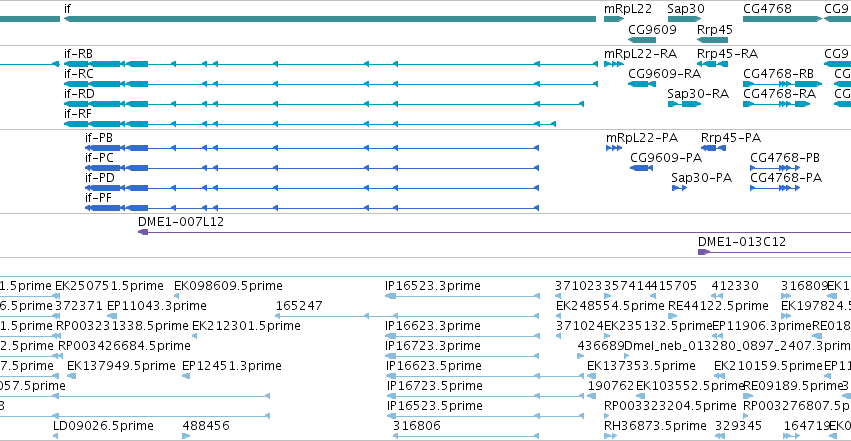Image resolution: width=851 pixels, height=441 pixels.
Task: Click EST EP11043.3prime
Action: click(156, 306)
